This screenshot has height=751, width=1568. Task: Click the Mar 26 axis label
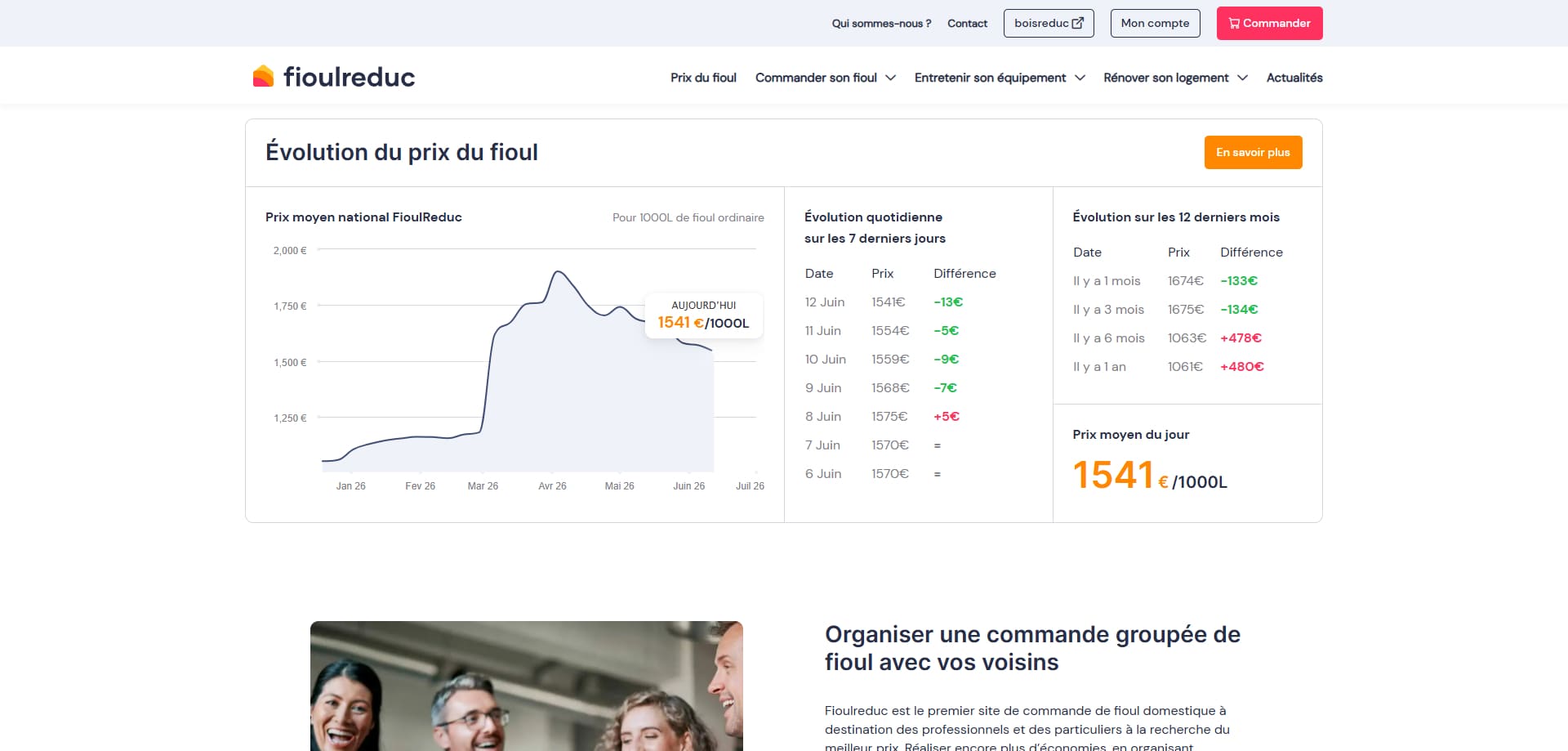[483, 486]
